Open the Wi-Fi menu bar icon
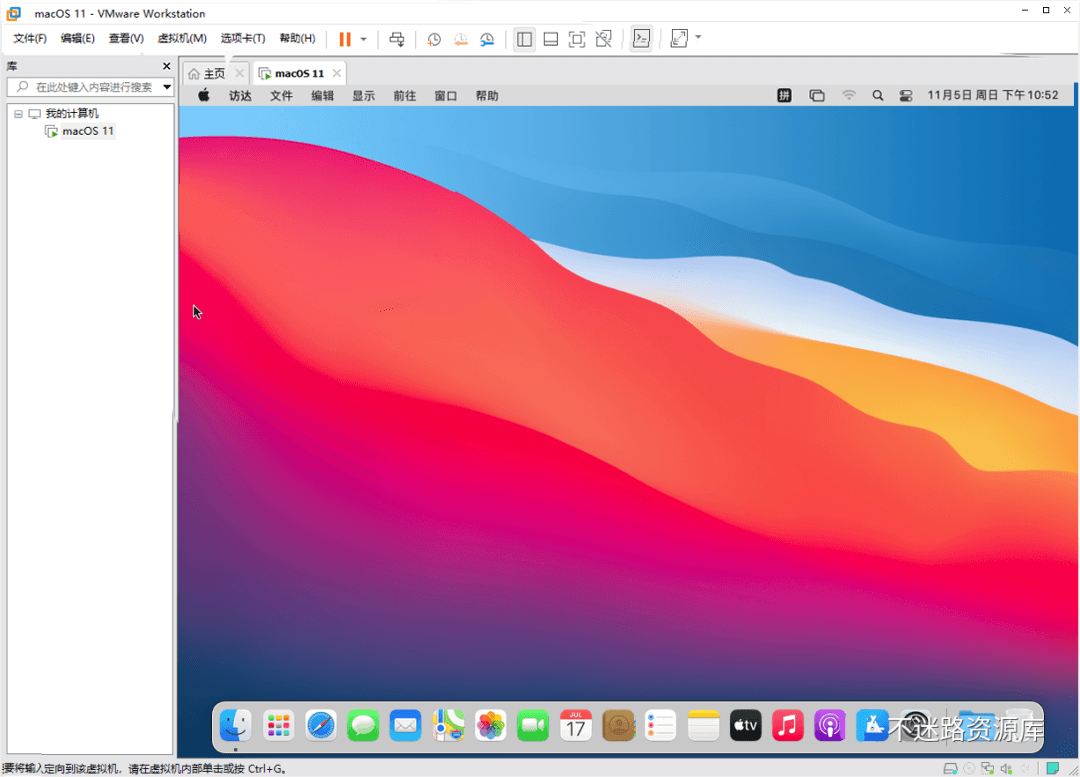1080x777 pixels. coord(849,96)
